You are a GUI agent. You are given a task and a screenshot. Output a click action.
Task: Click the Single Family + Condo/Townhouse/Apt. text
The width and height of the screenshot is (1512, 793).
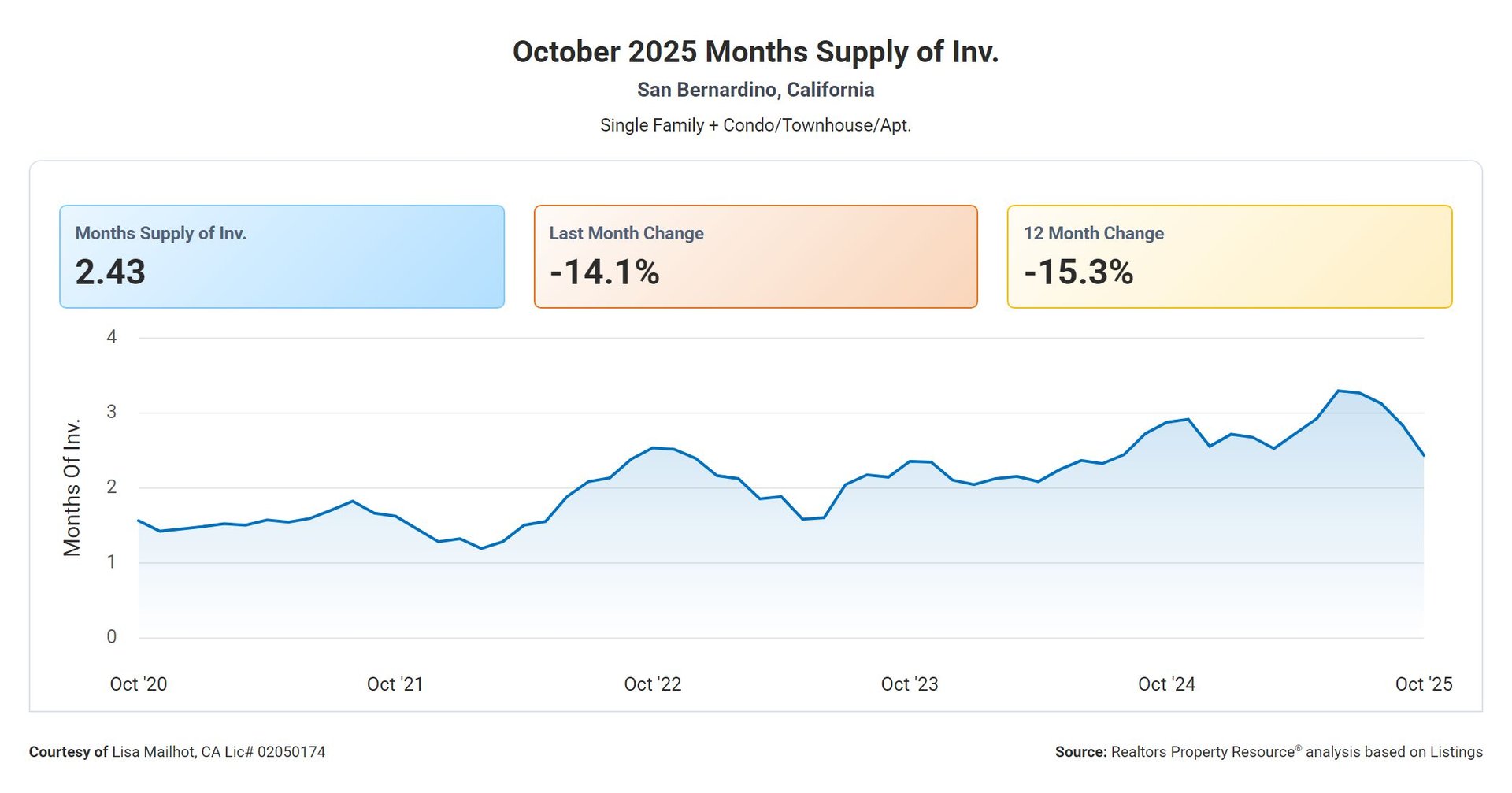(755, 125)
